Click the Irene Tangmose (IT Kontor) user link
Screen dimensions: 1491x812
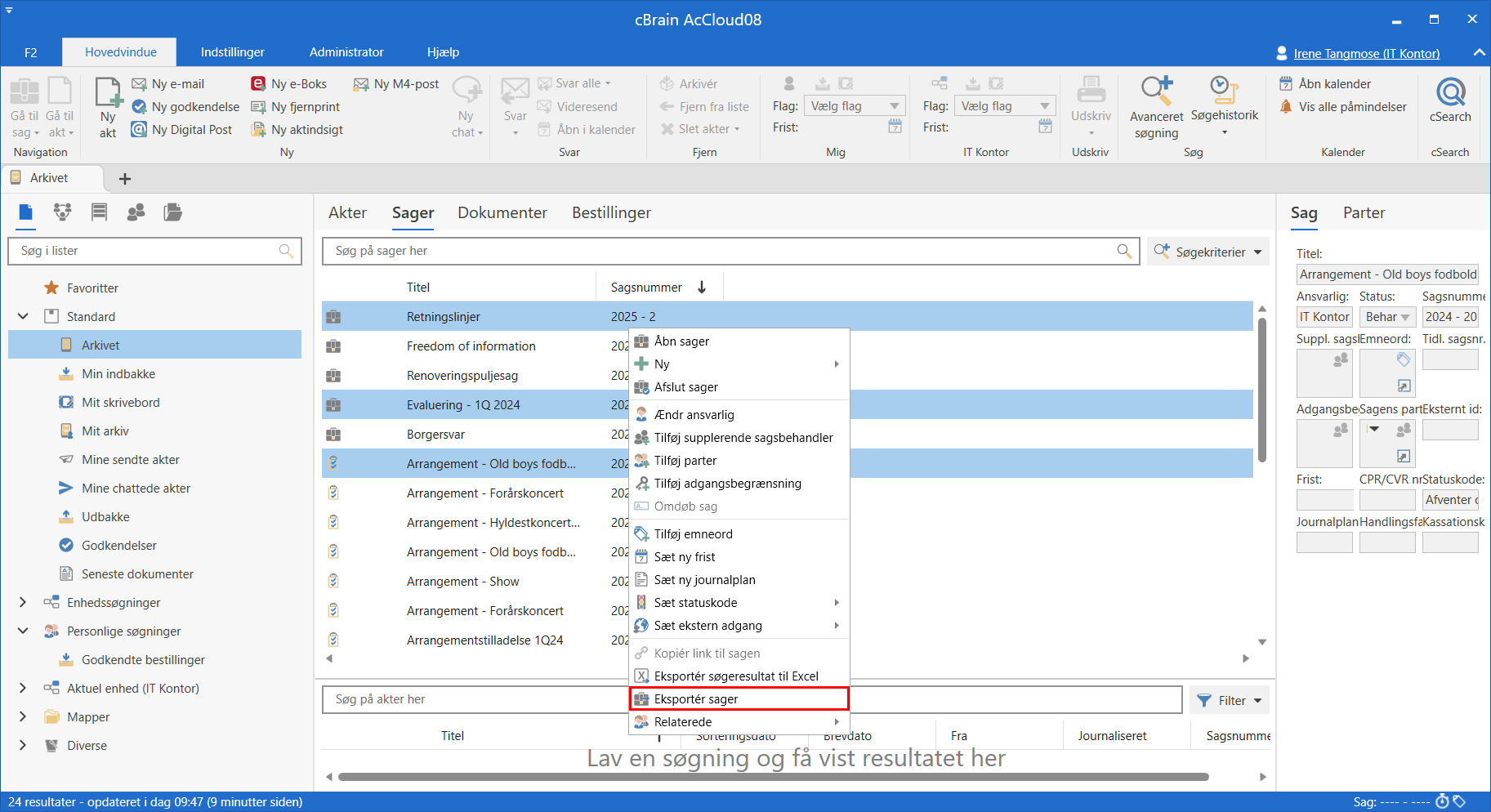[1367, 54]
